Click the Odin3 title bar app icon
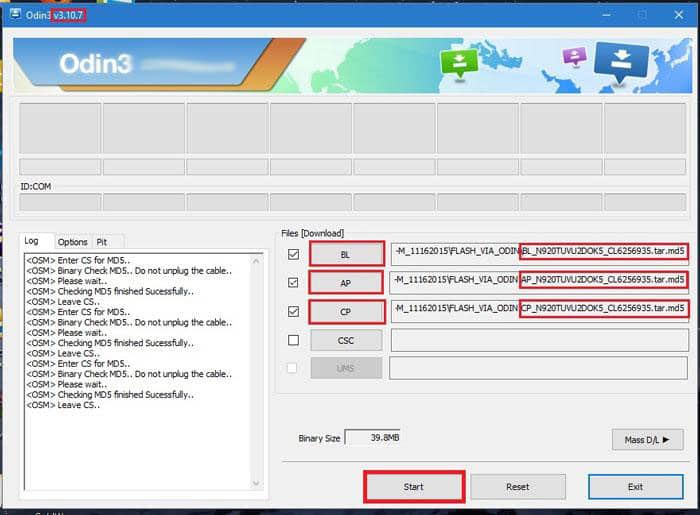The width and height of the screenshot is (700, 515). pos(15,14)
